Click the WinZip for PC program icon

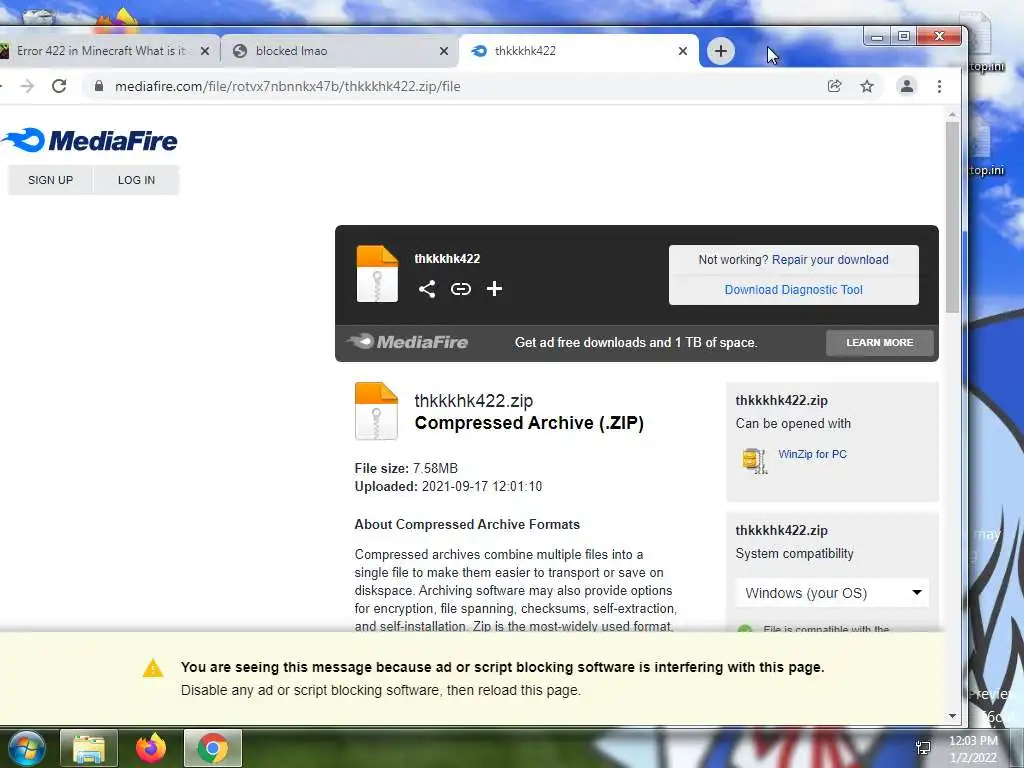click(755, 460)
